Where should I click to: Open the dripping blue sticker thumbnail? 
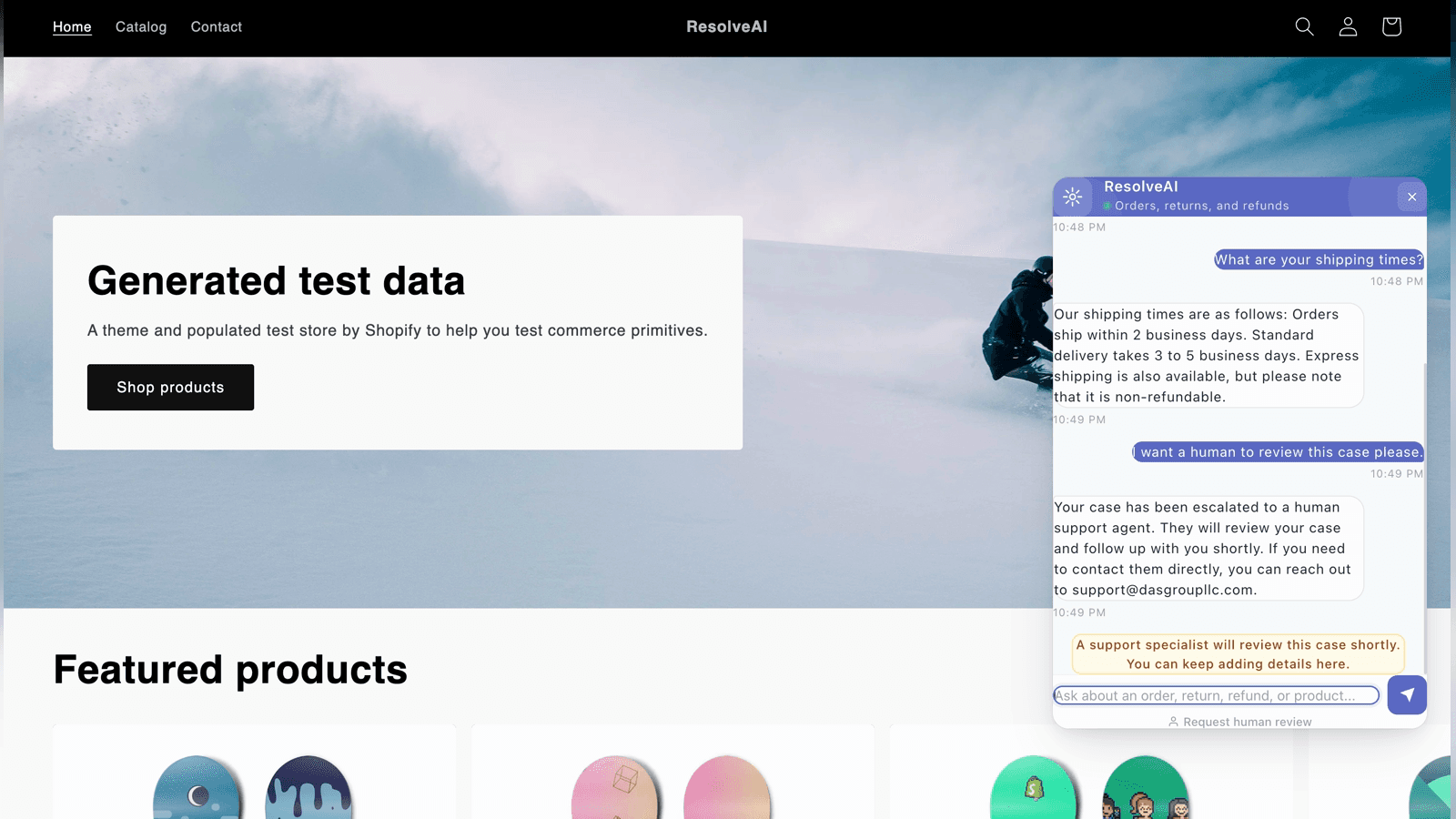pos(308,788)
